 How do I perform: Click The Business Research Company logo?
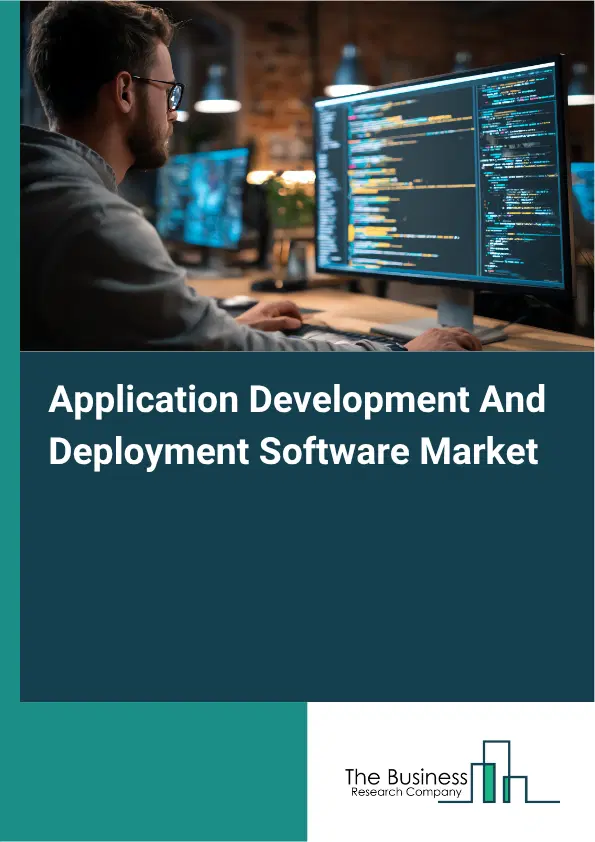tap(452, 772)
